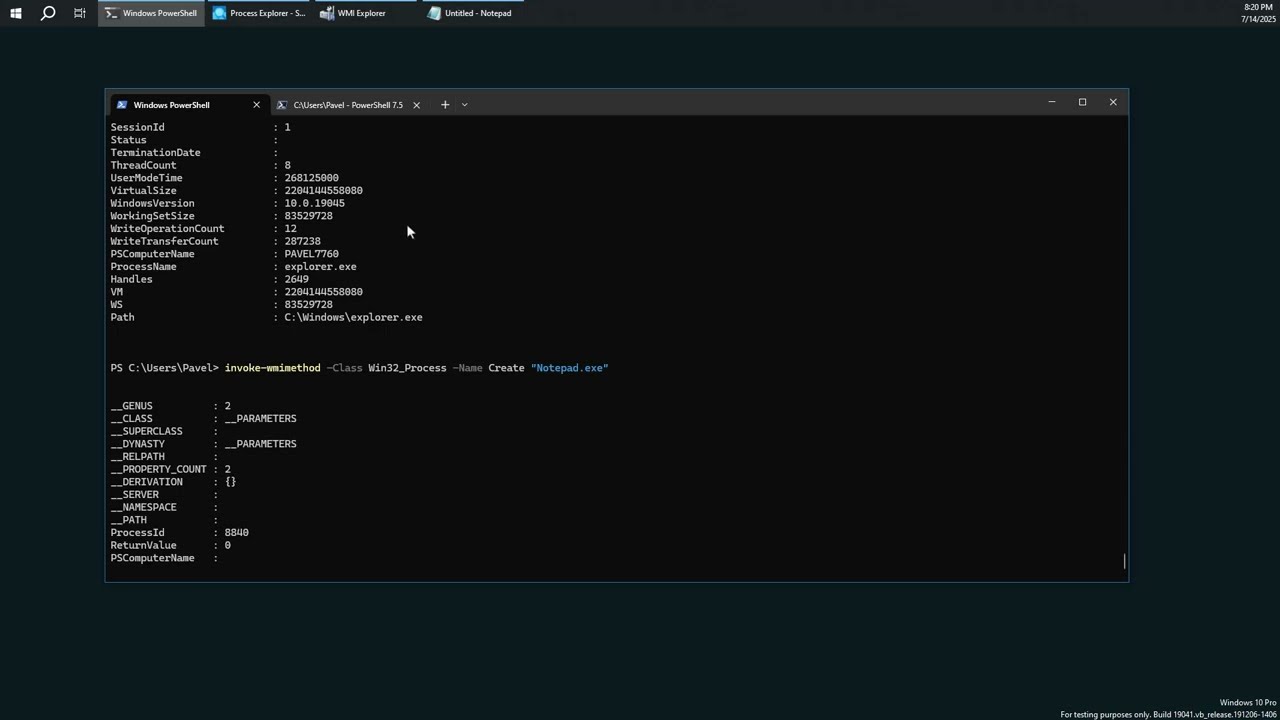Click the WindowsVersion value 10.0.19045
Image resolution: width=1280 pixels, height=720 pixels.
click(x=314, y=203)
